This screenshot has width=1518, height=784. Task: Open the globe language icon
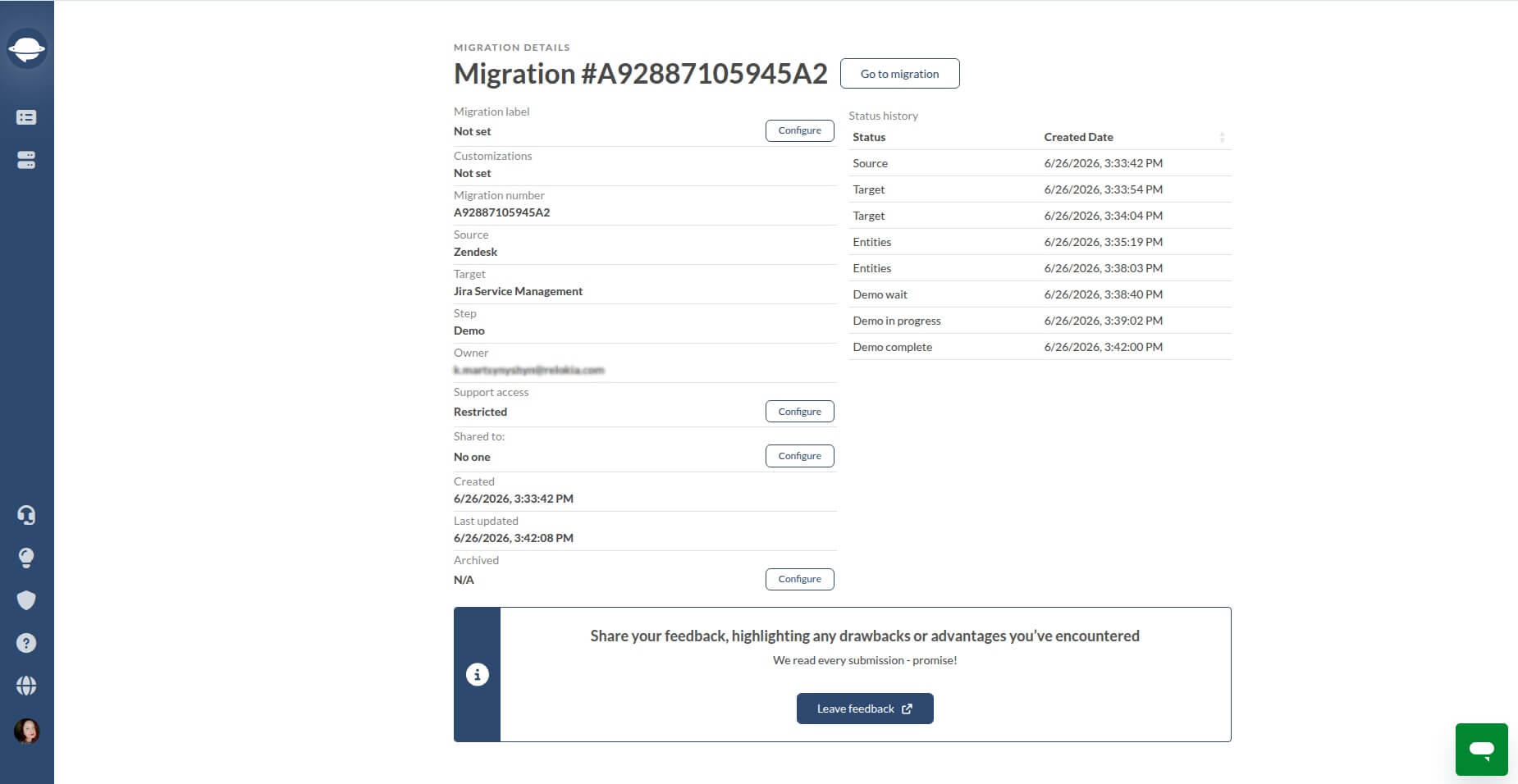(x=26, y=686)
